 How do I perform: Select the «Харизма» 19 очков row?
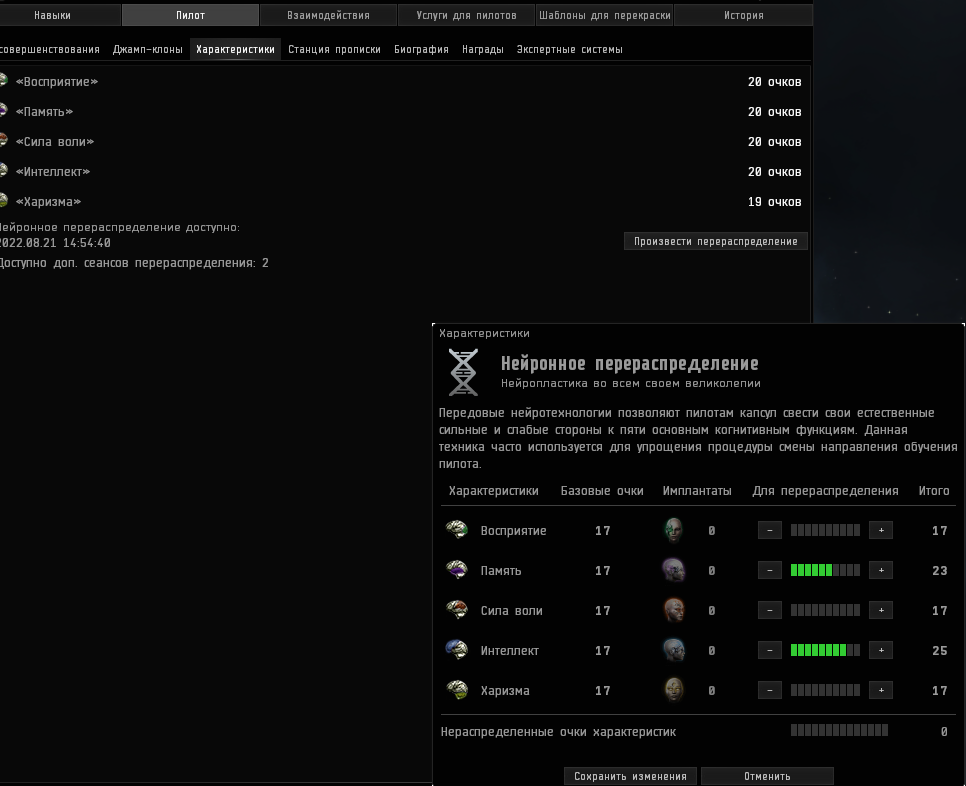(x=404, y=202)
